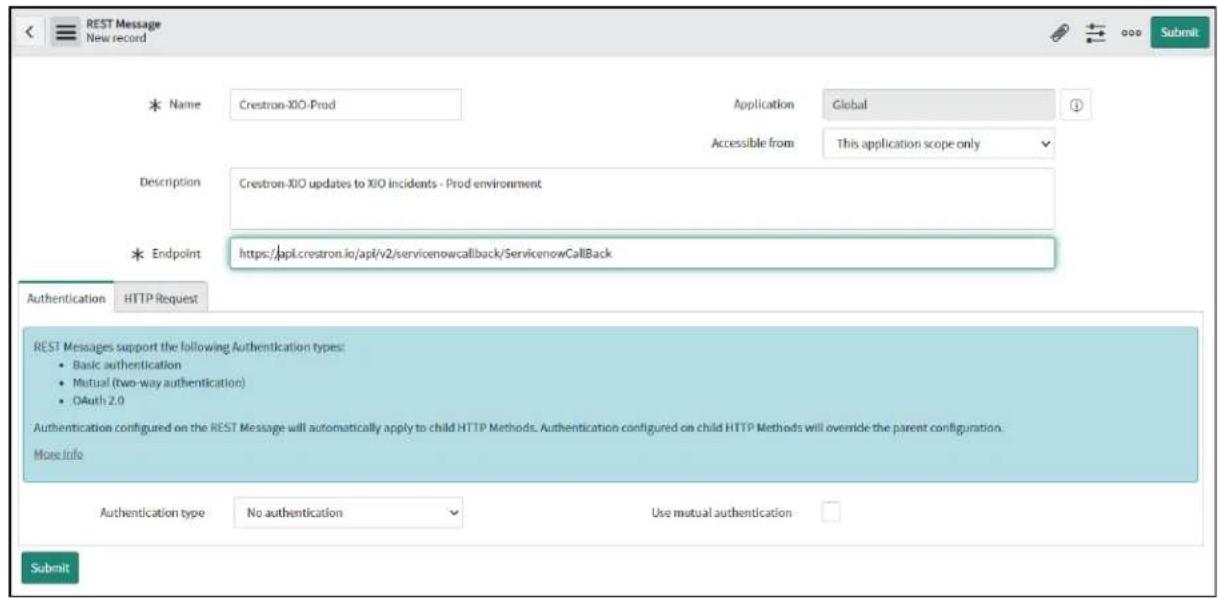The image size is (1218, 598).
Task: Click the OAuth 2.0 bullet text
Action: click(97, 400)
